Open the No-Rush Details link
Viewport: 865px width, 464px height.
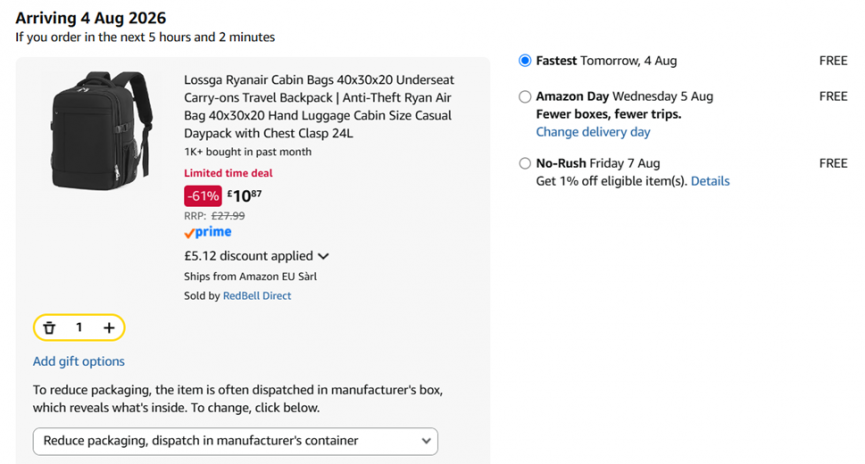click(x=710, y=181)
